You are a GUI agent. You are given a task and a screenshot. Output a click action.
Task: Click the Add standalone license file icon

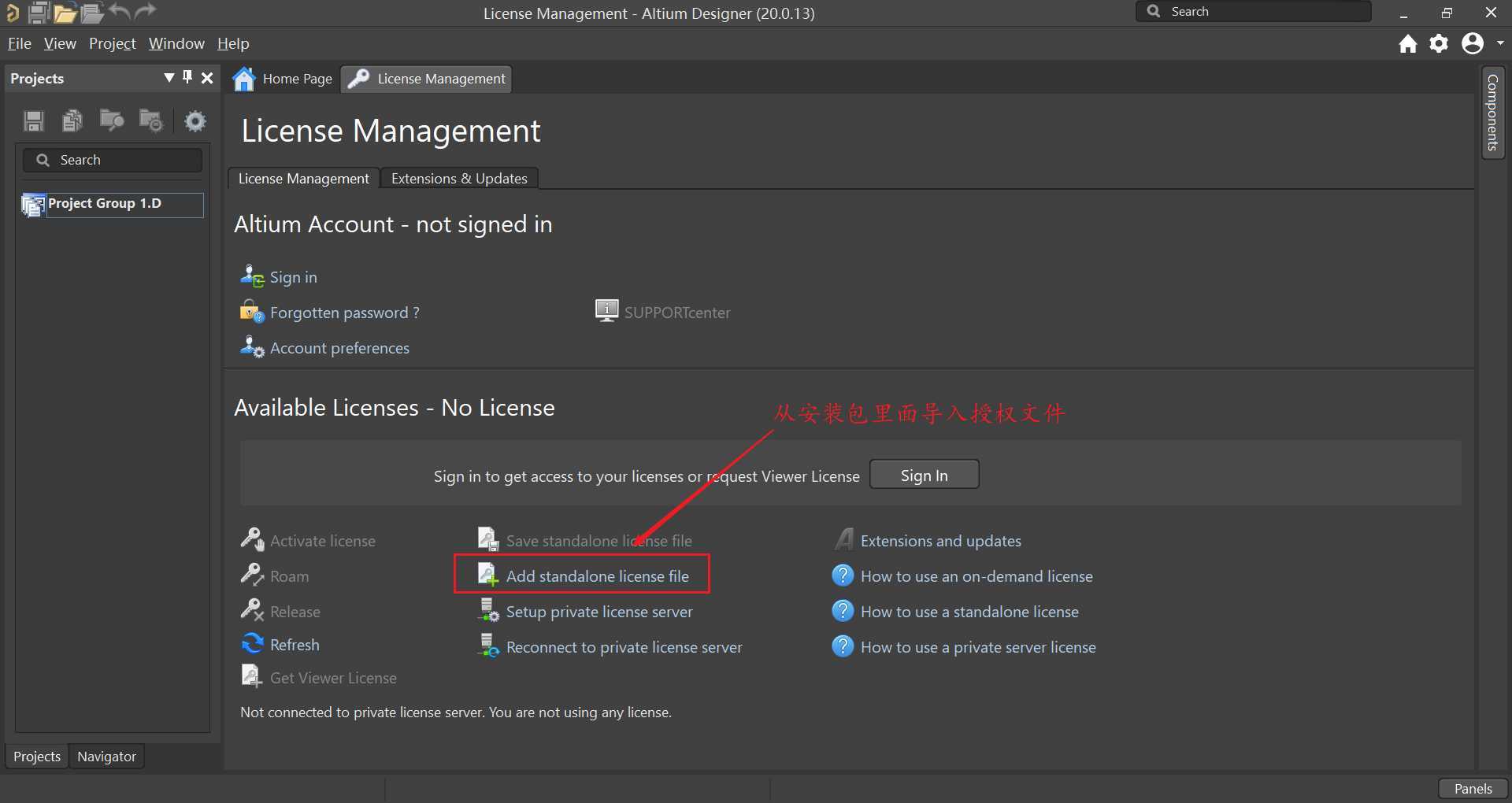[x=488, y=575]
